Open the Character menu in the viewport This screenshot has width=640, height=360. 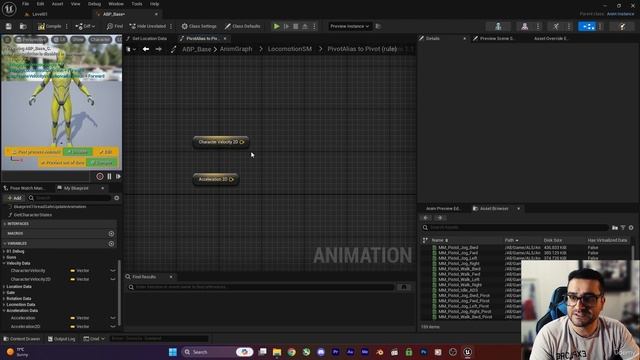click(100, 40)
